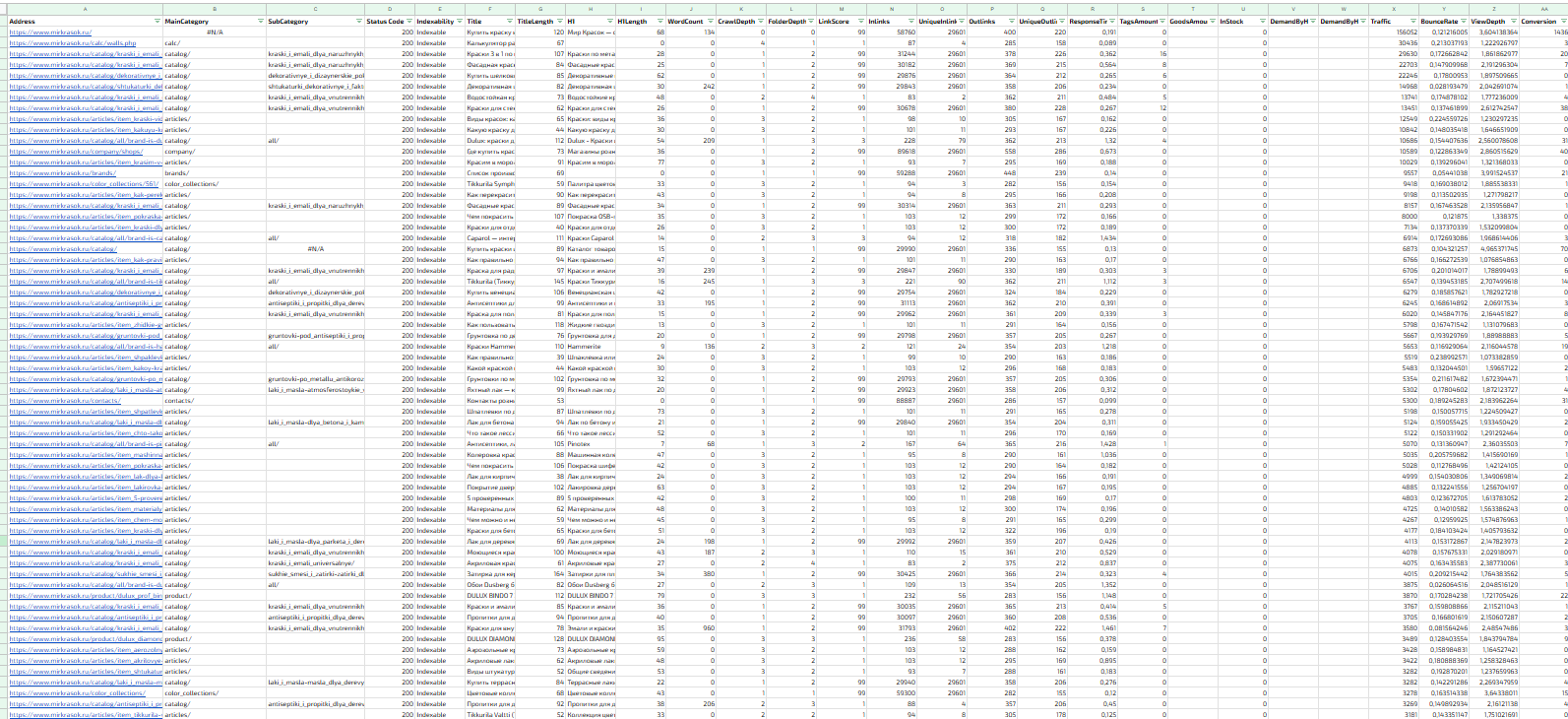Open the WordCount filter dropdown

pyautogui.click(x=711, y=21)
